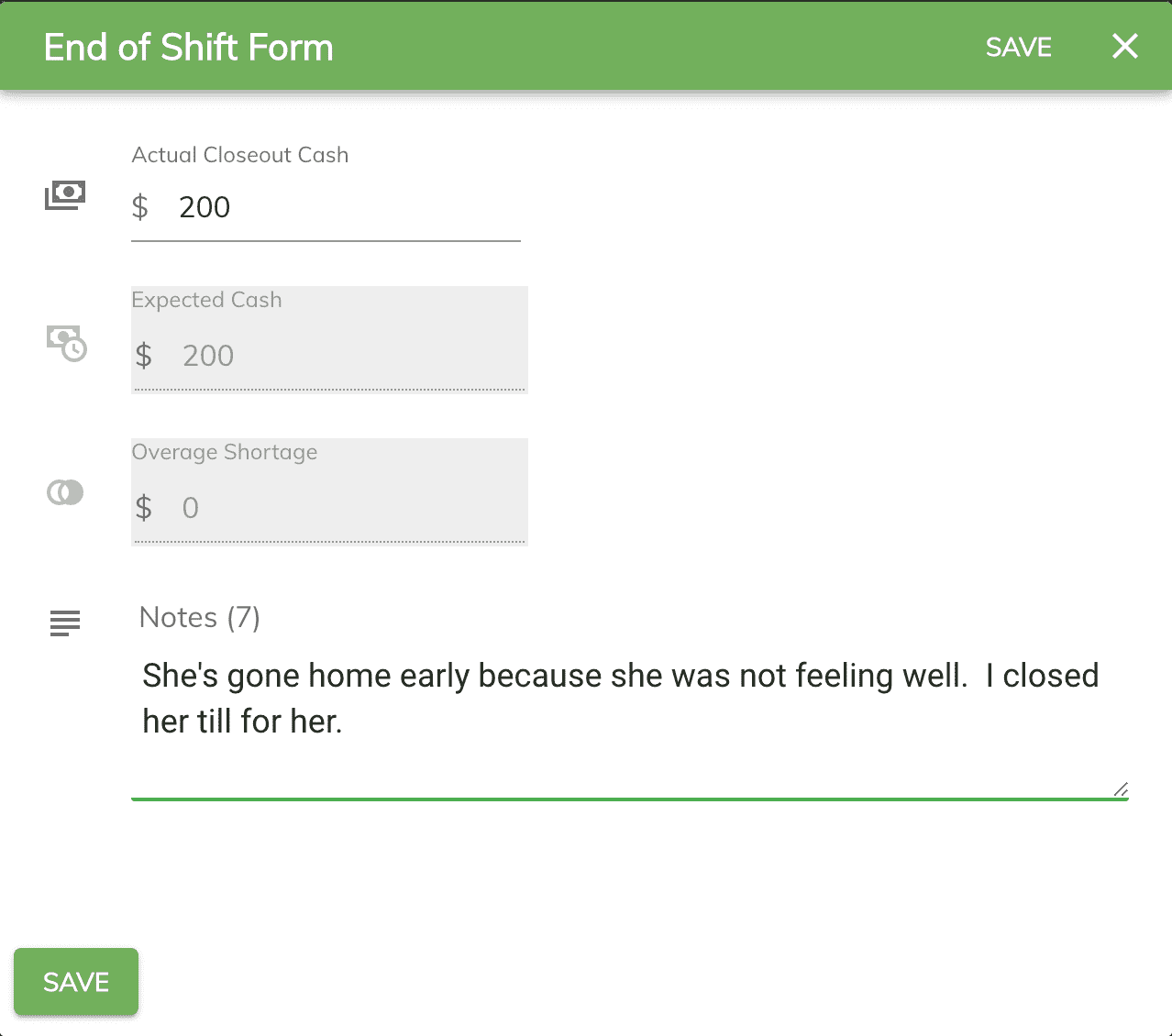This screenshot has width=1172, height=1036.
Task: Click the disabled Overage Shortage field
Action: point(329,492)
